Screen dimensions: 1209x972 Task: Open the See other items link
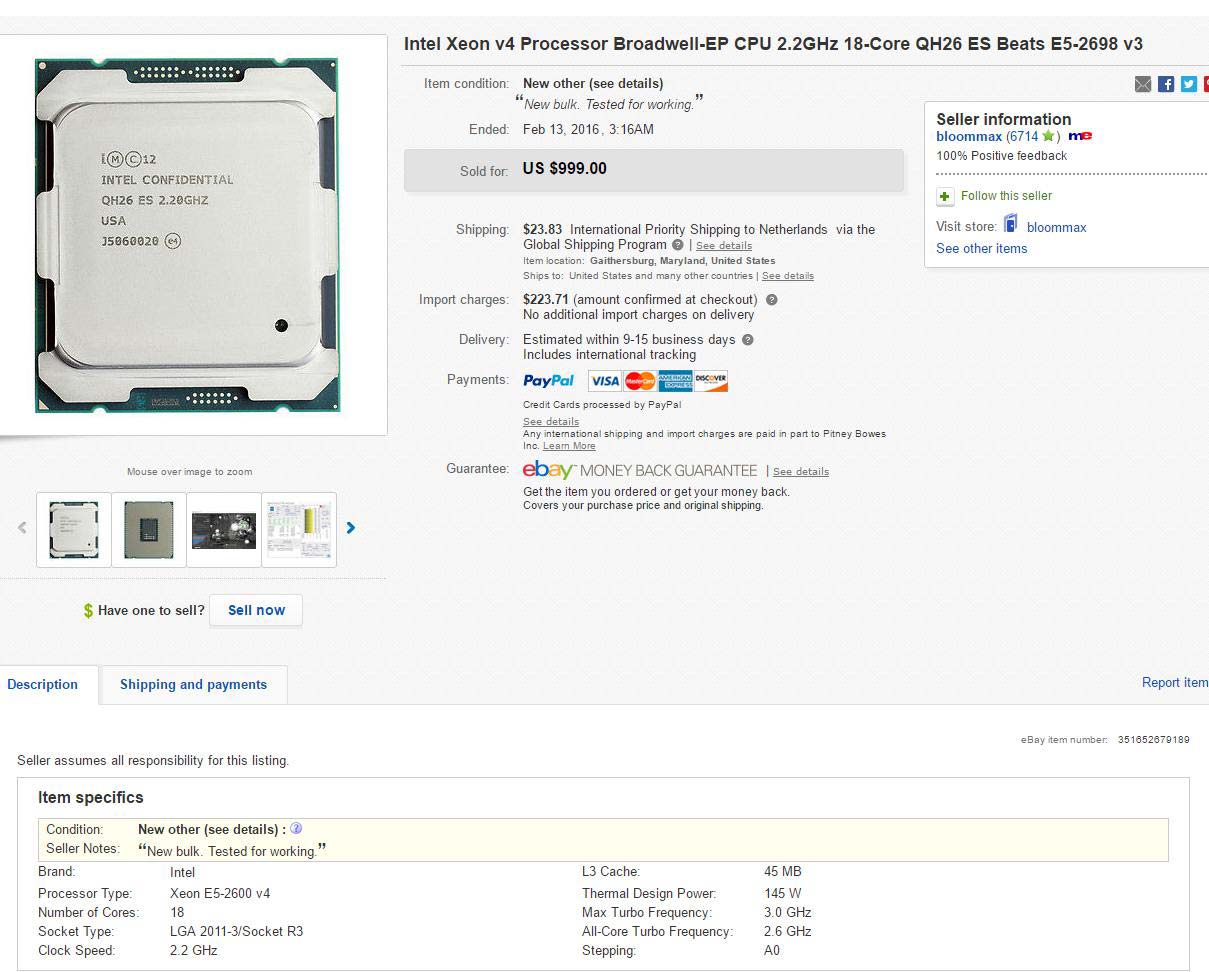coord(981,249)
